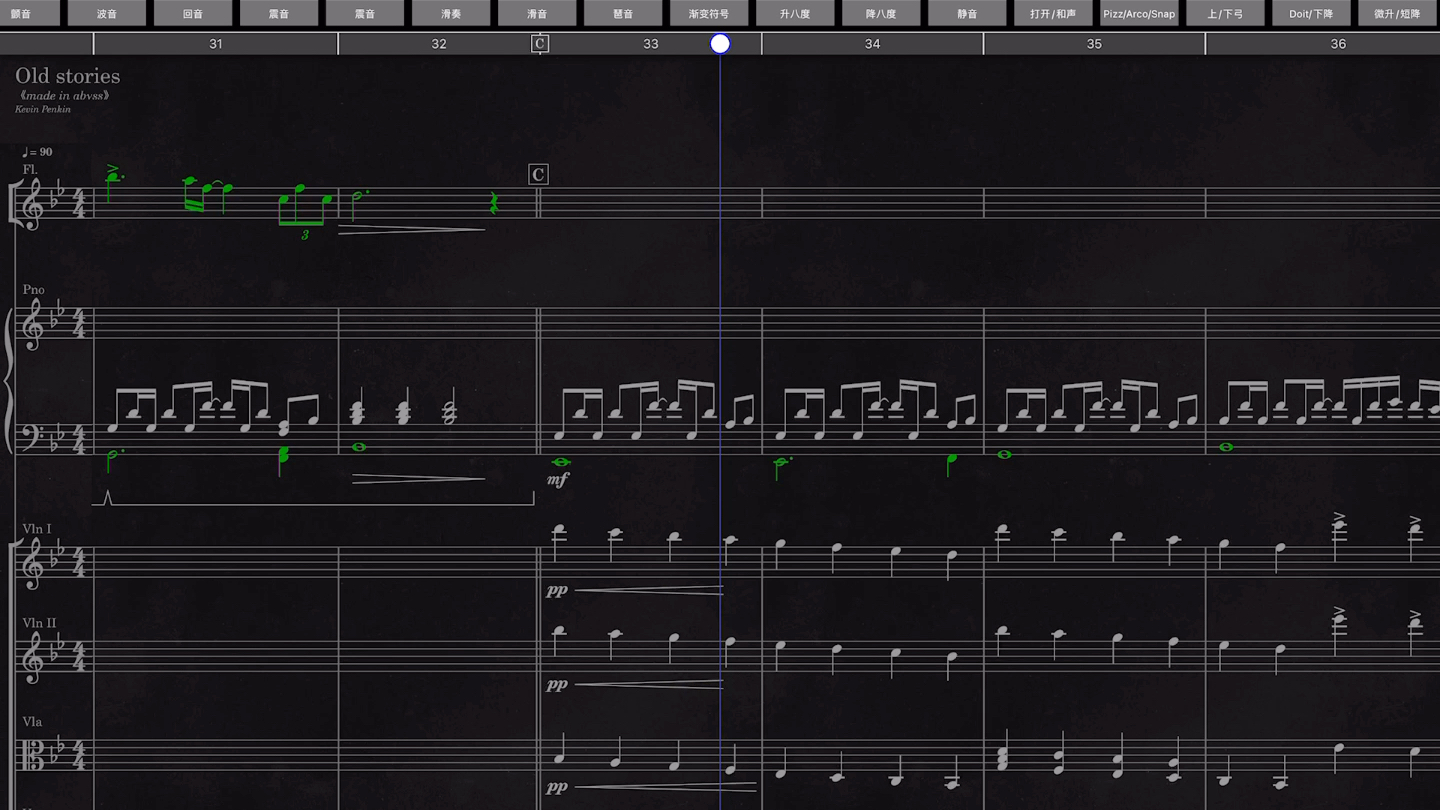Open the 渐变符号 hairpin button

(x=709, y=13)
